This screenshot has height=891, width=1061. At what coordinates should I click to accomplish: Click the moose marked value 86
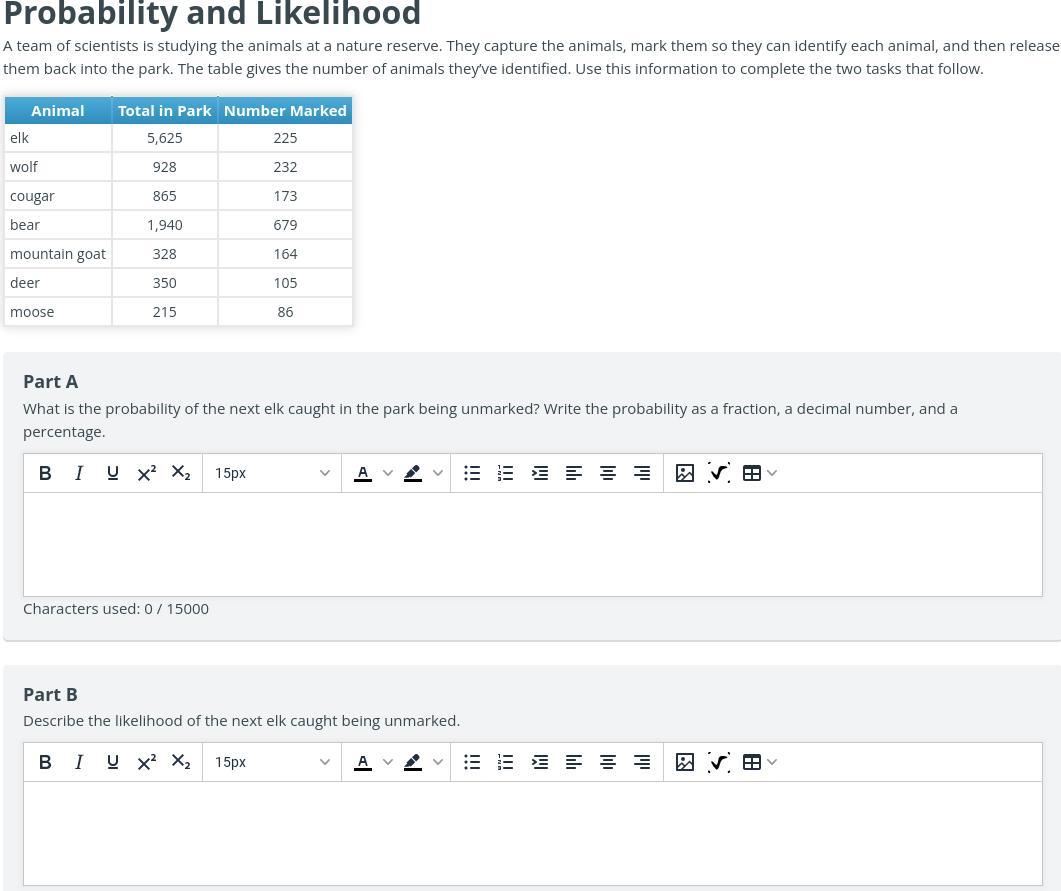click(285, 313)
